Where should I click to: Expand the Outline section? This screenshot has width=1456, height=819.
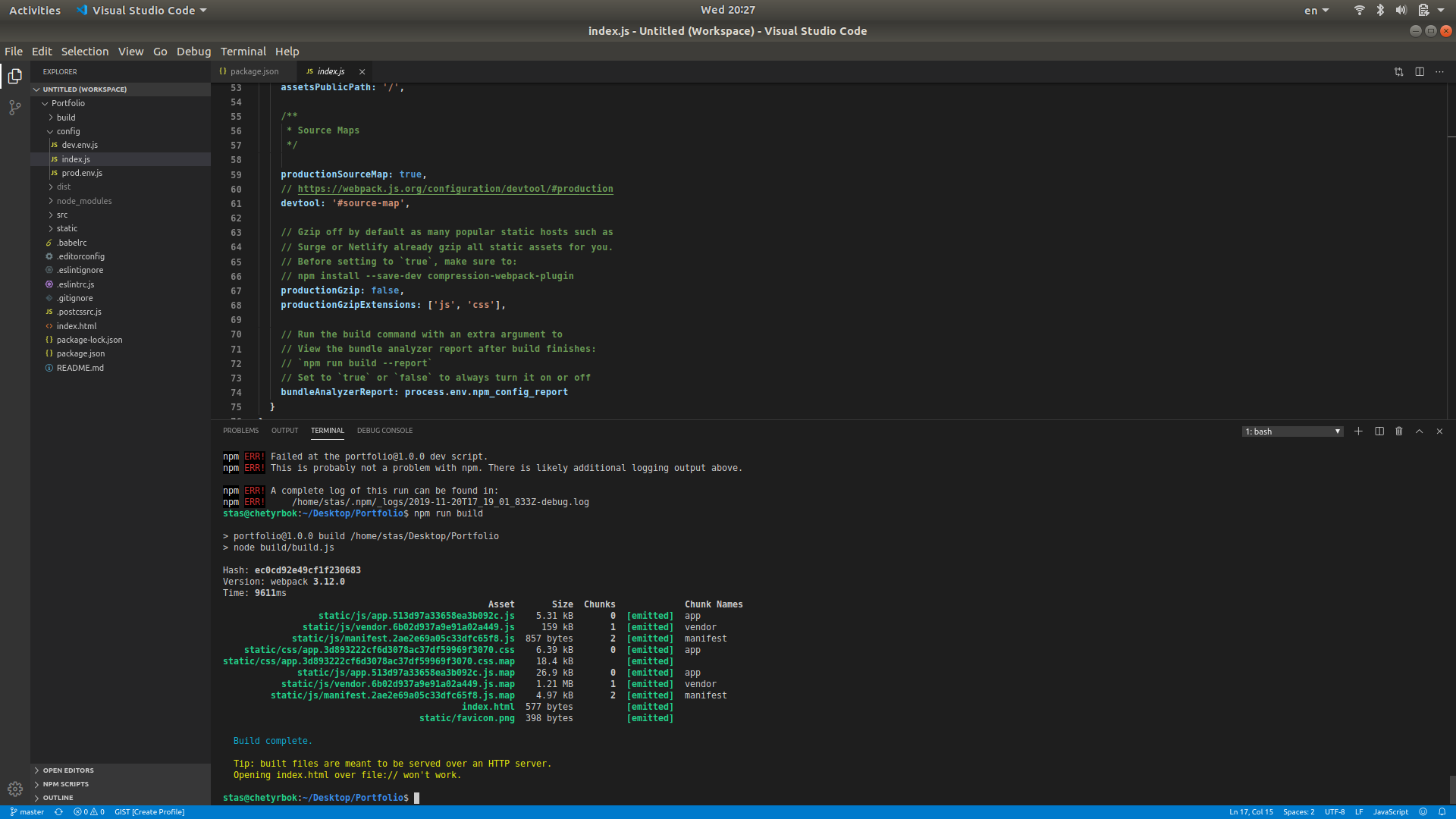point(121,798)
